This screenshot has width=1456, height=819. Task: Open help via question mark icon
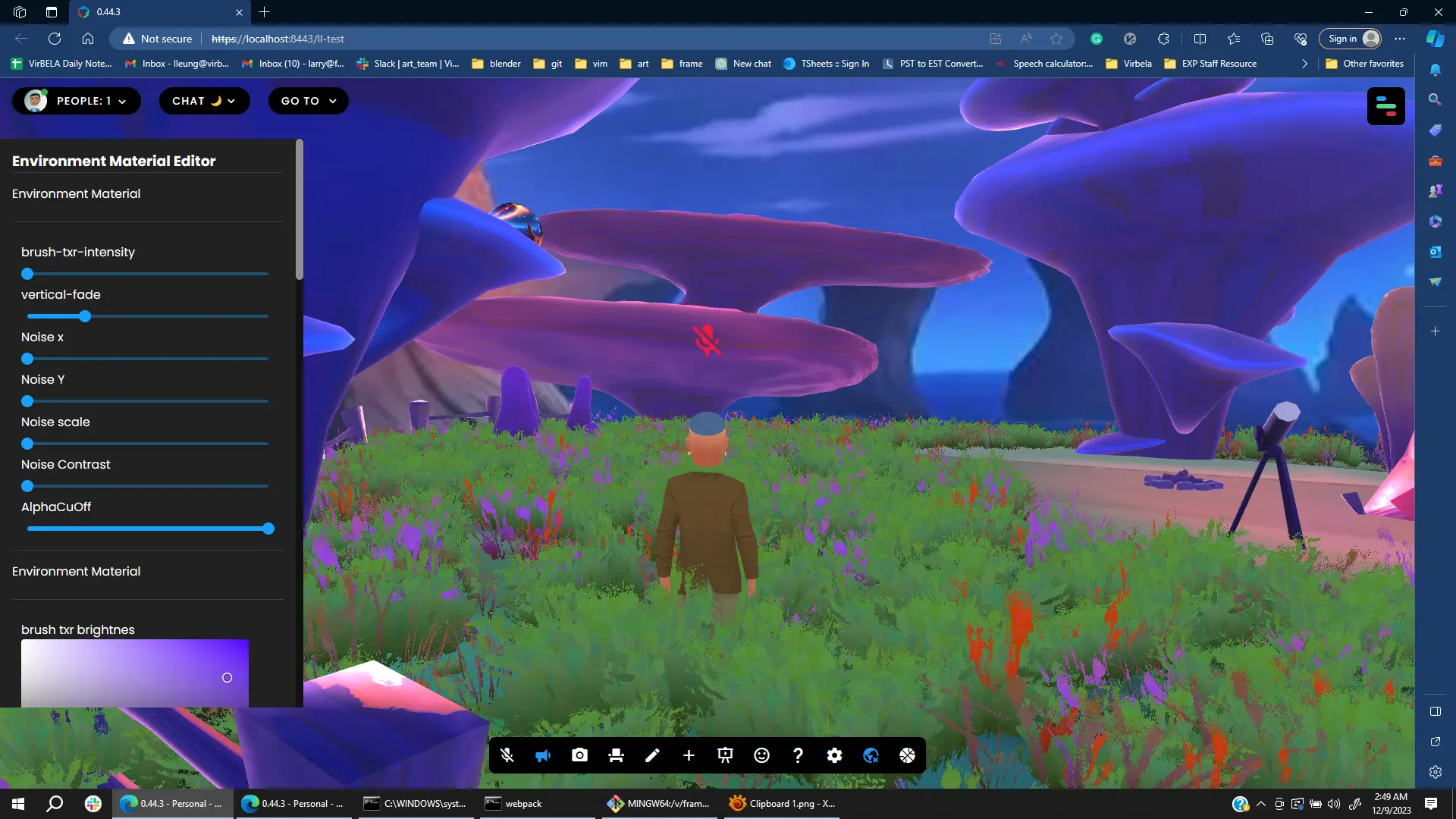pyautogui.click(x=798, y=755)
